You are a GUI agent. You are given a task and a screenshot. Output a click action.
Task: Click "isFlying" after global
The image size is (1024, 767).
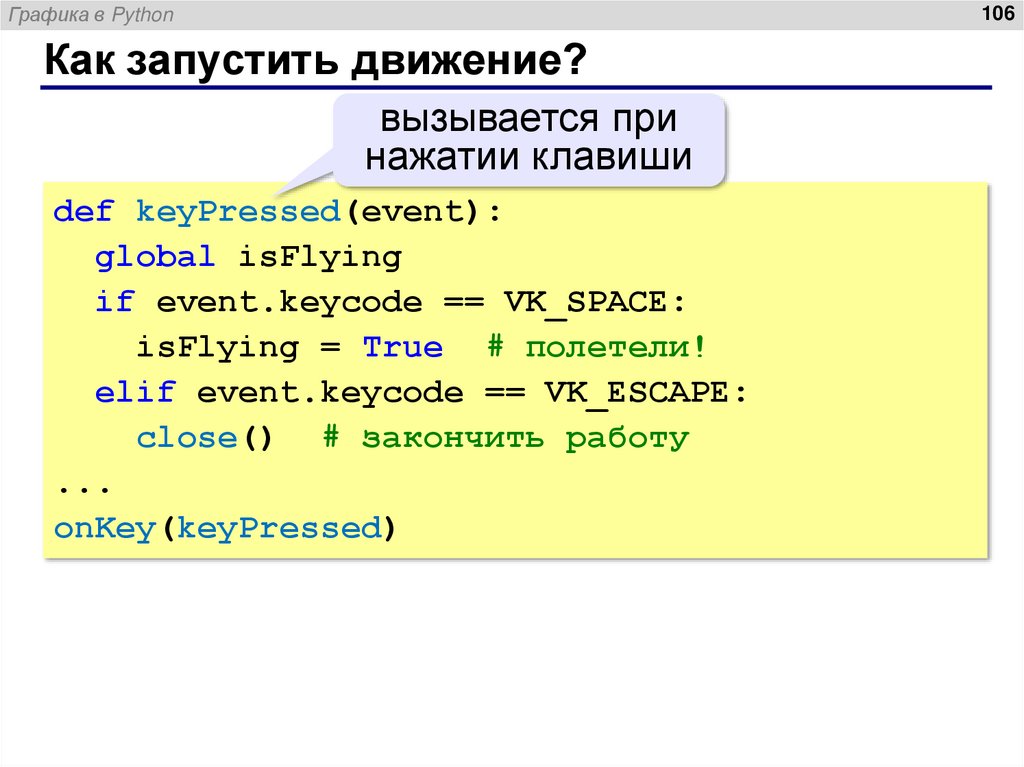point(319,258)
